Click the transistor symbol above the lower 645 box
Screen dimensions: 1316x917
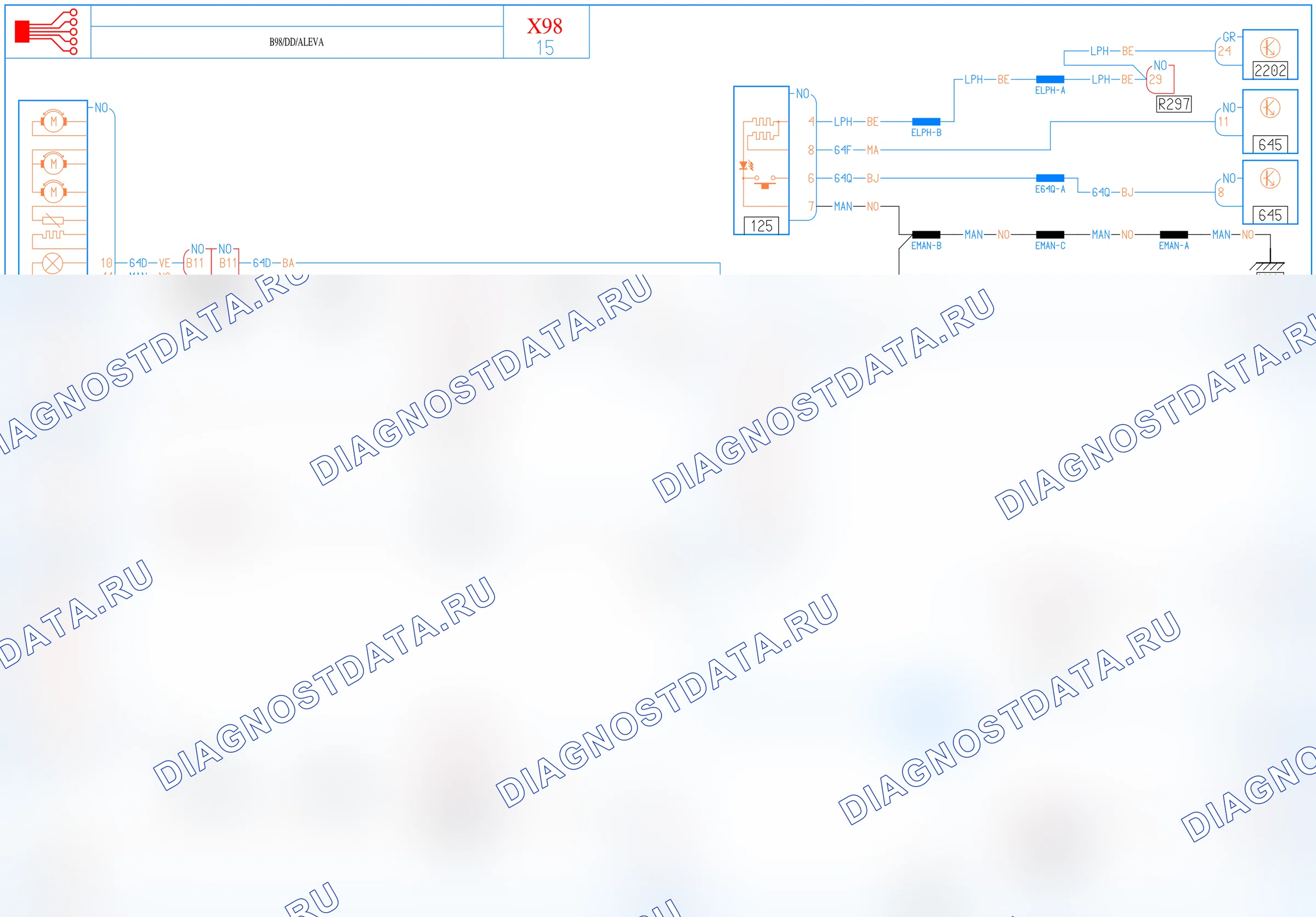[1269, 179]
